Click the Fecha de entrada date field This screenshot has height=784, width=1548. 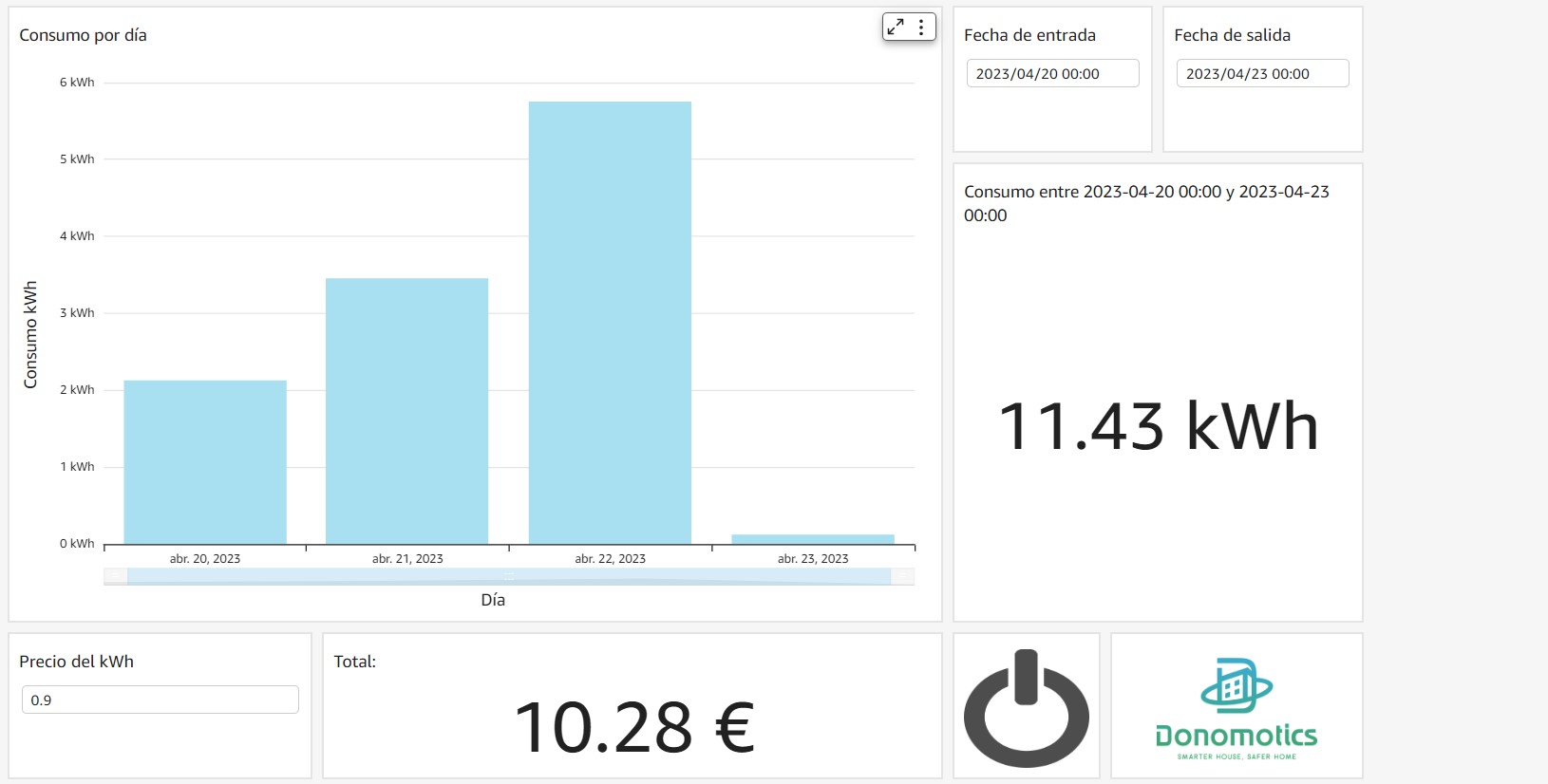coord(1052,74)
